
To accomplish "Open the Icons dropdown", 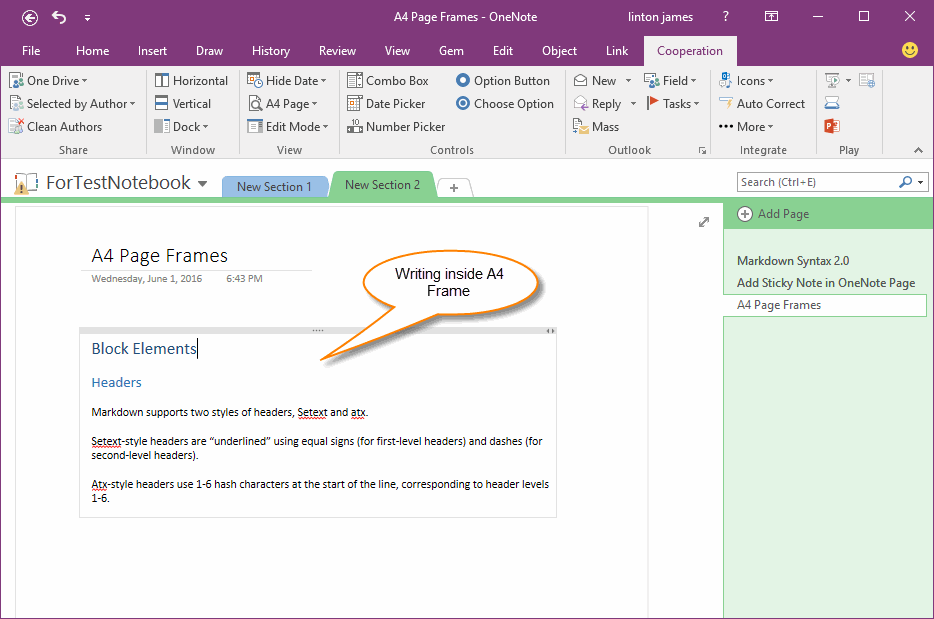I will click(746, 80).
